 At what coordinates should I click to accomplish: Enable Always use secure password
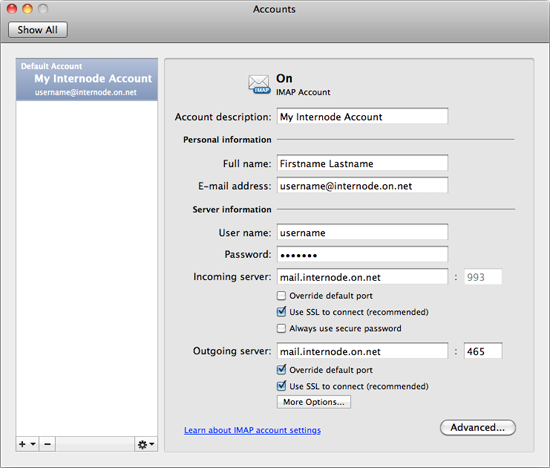pos(281,328)
